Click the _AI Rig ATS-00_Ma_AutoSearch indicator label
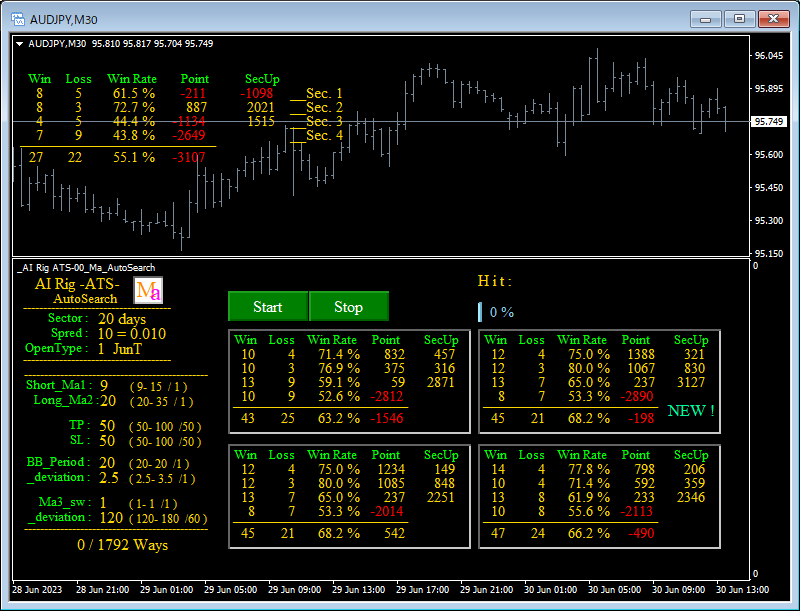800x611 pixels. pyautogui.click(x=86, y=268)
